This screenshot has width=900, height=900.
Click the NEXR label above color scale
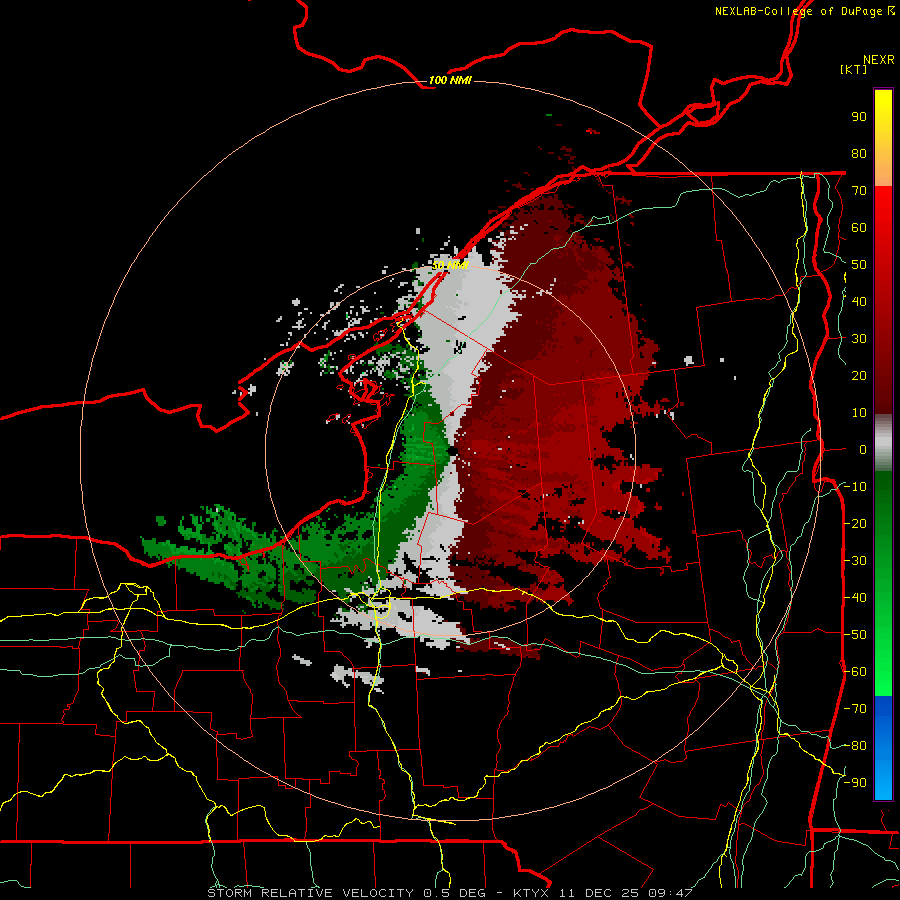(878, 60)
